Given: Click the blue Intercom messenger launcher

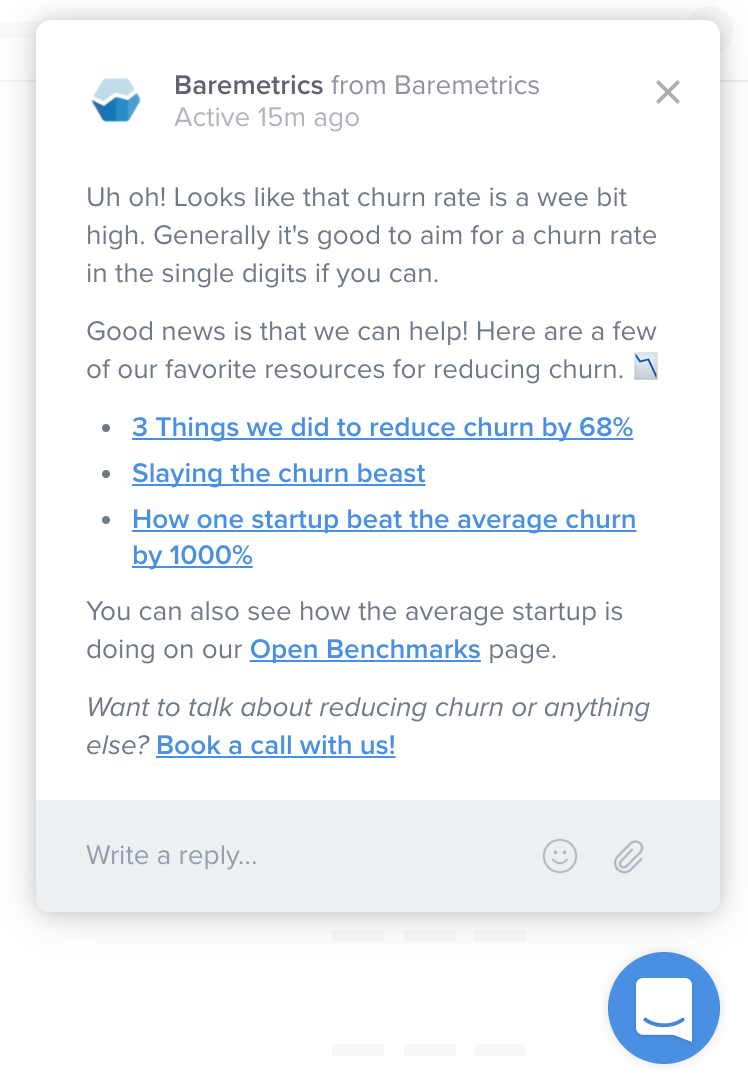Looking at the screenshot, I should 664,1008.
